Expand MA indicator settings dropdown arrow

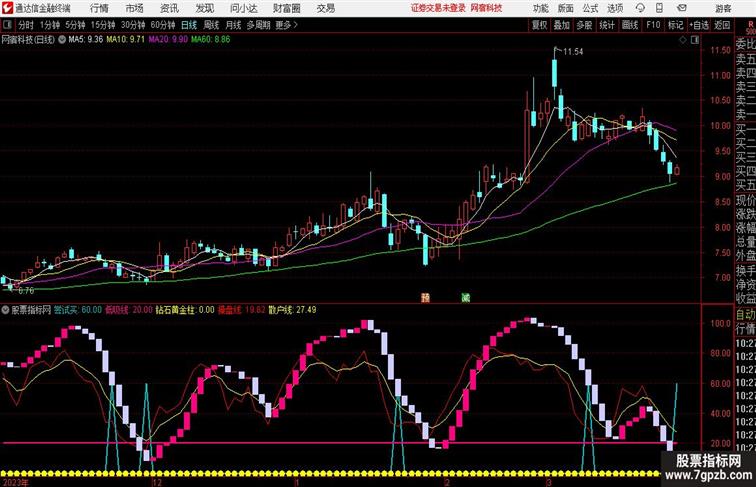coord(62,40)
